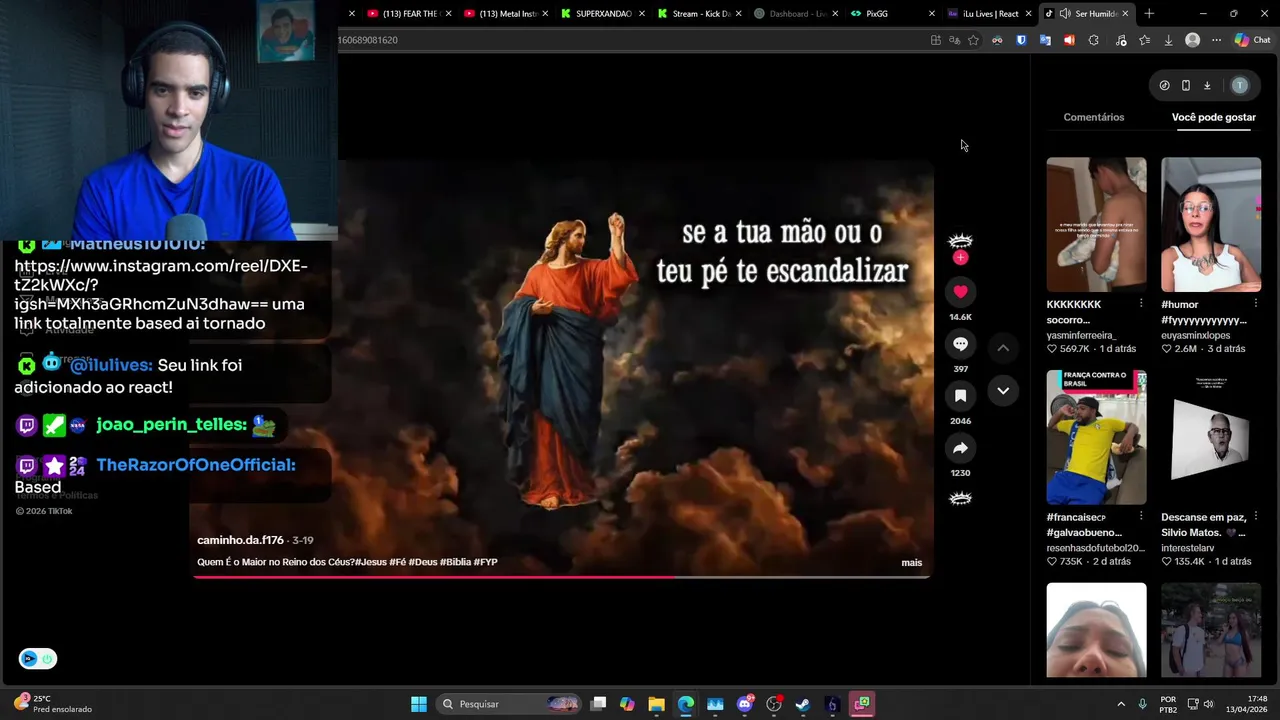
Task: Open the caminho.da.f176 creator profile
Action: pos(240,540)
